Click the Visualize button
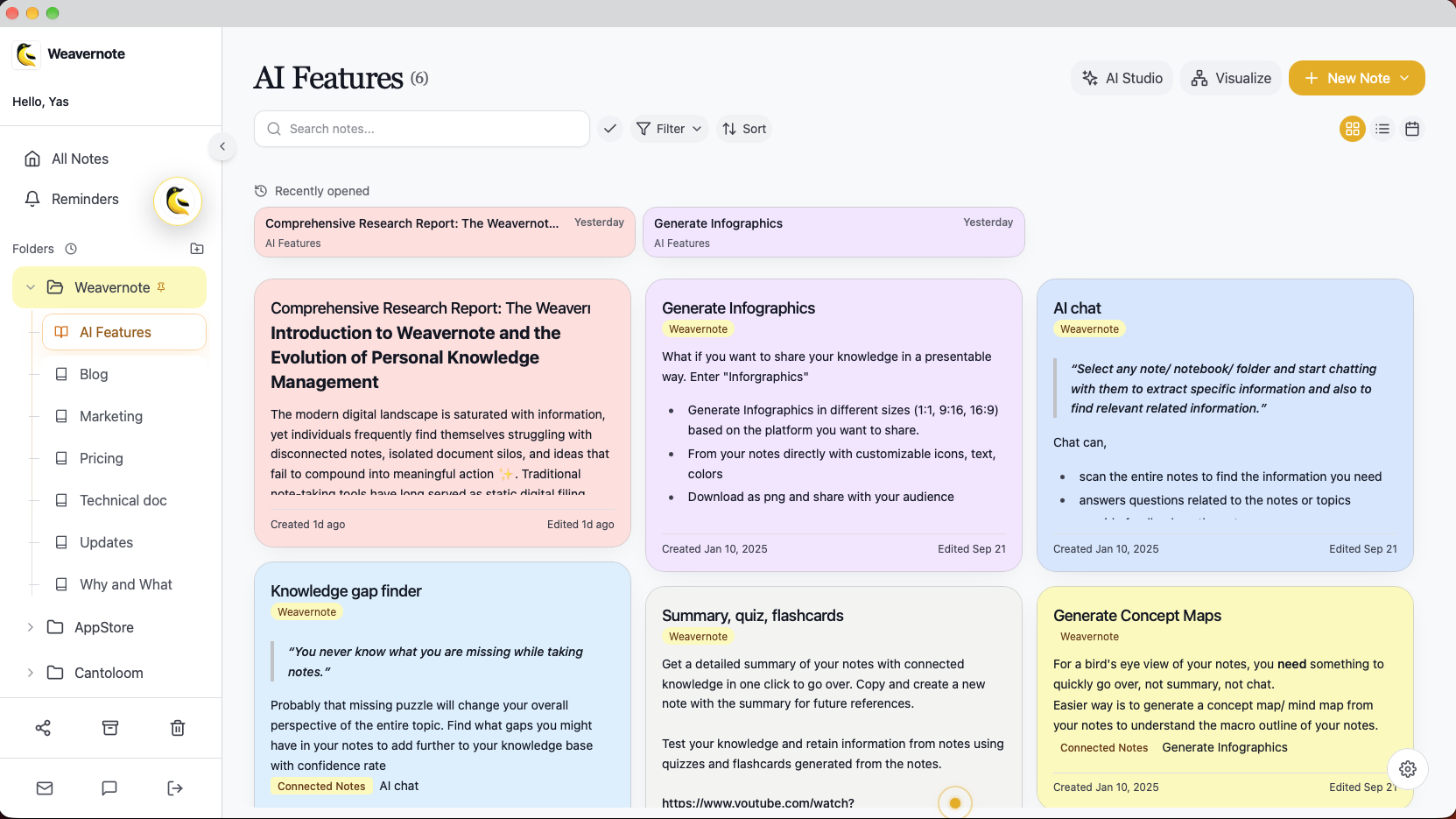This screenshot has height=819, width=1456. tap(1230, 78)
